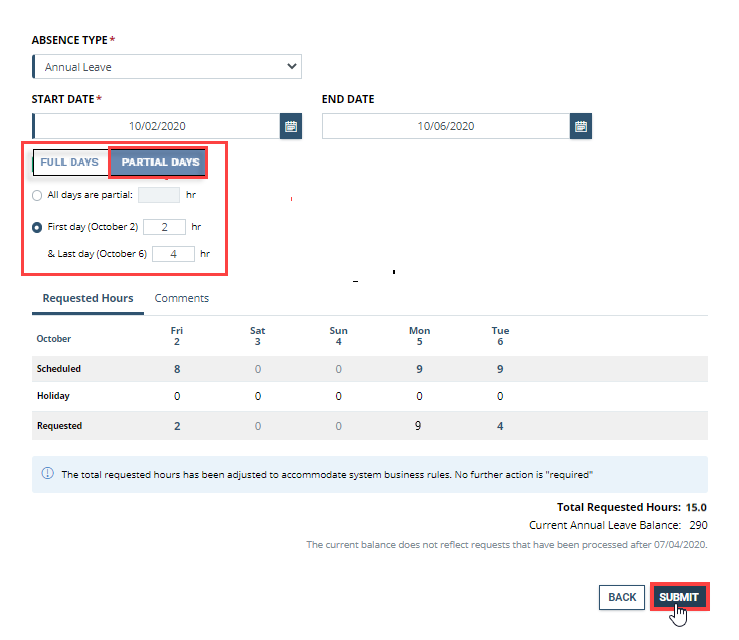This screenshot has width=739, height=640.
Task: Click the Holiday row label
Action: (x=53, y=396)
